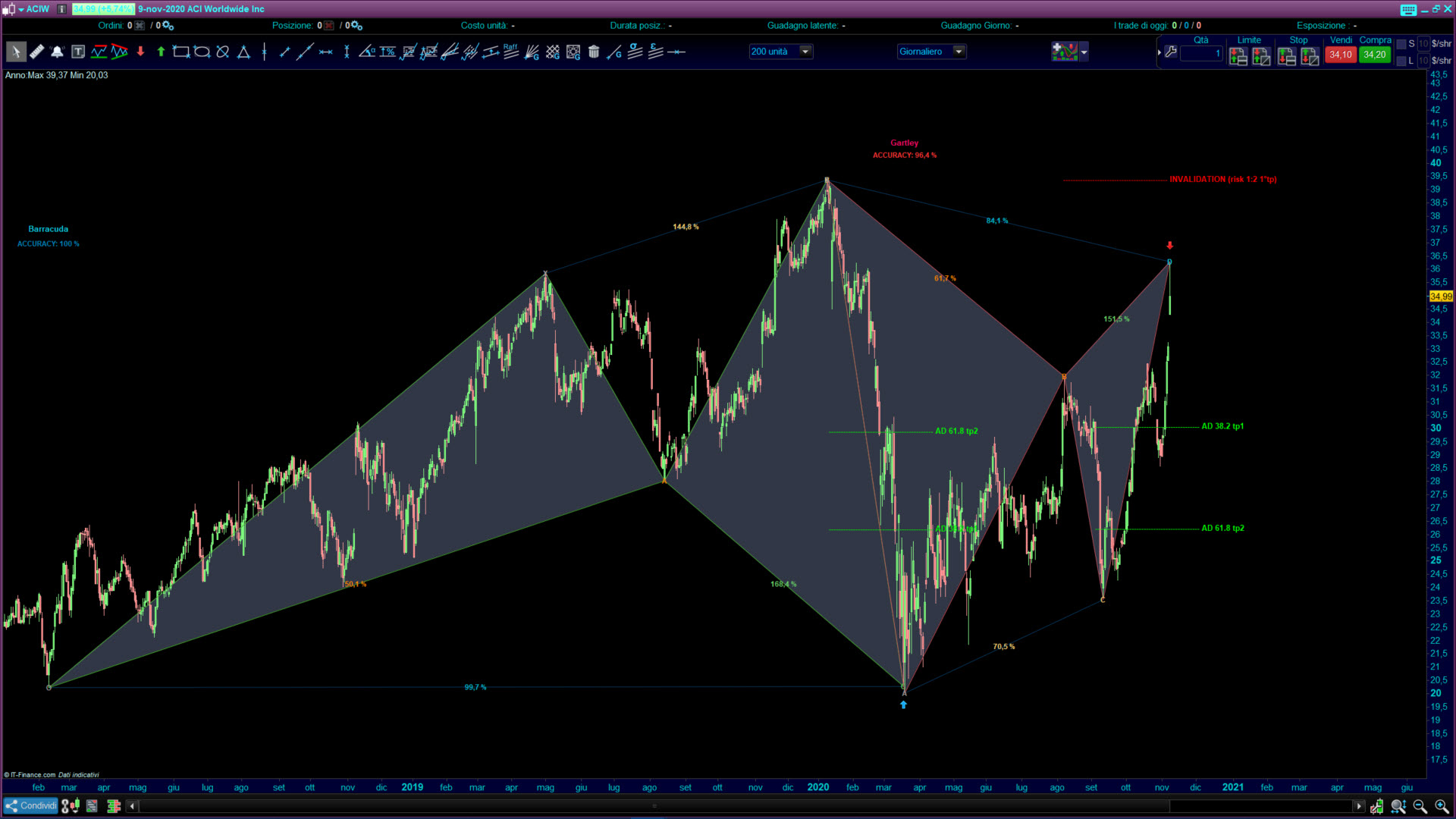Viewport: 1456px width, 819px height.
Task: Click the trash delete objects icon
Action: [594, 52]
